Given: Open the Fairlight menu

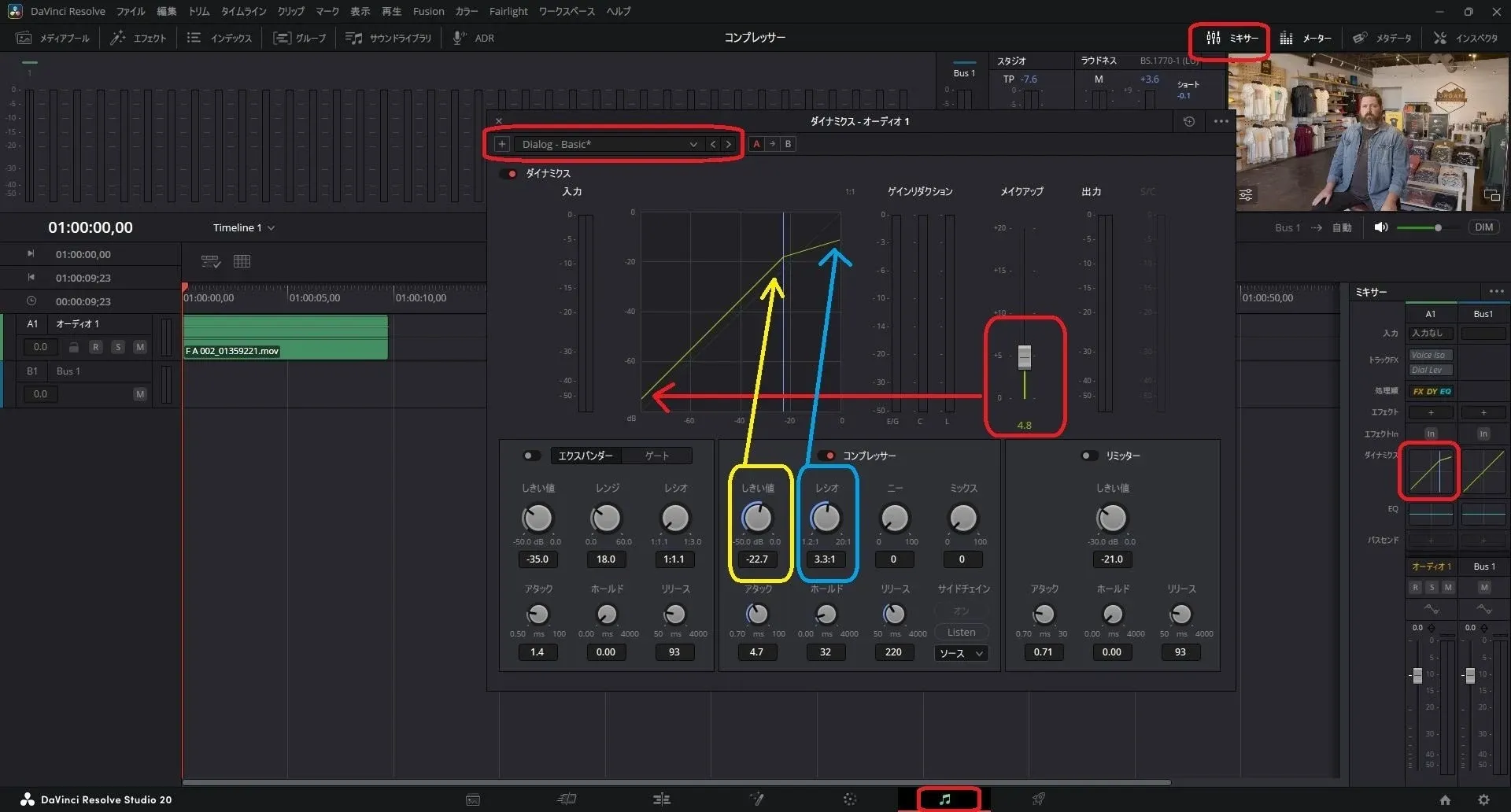Looking at the screenshot, I should [508, 11].
